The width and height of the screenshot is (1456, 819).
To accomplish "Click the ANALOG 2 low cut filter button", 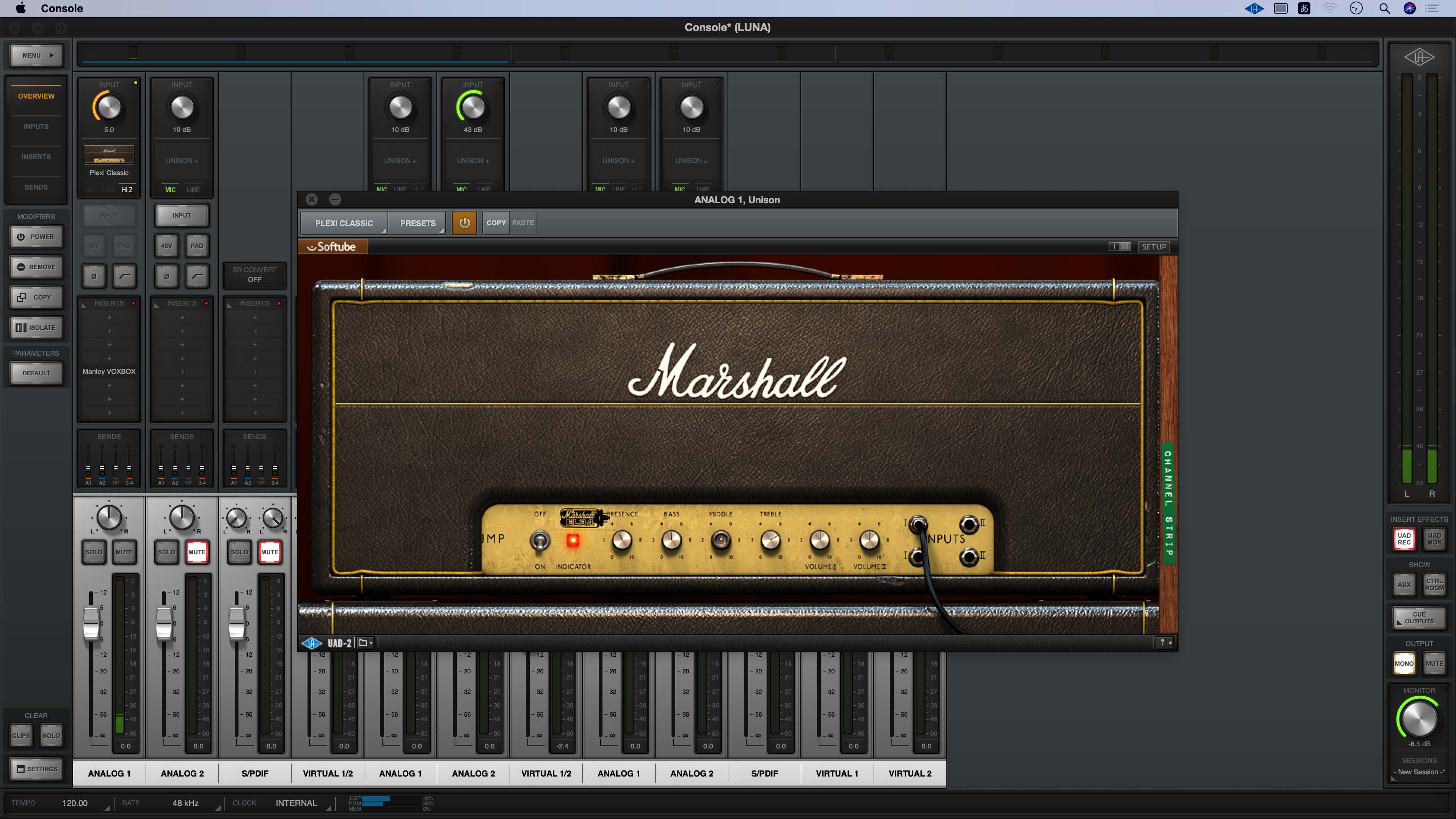I will point(197,276).
